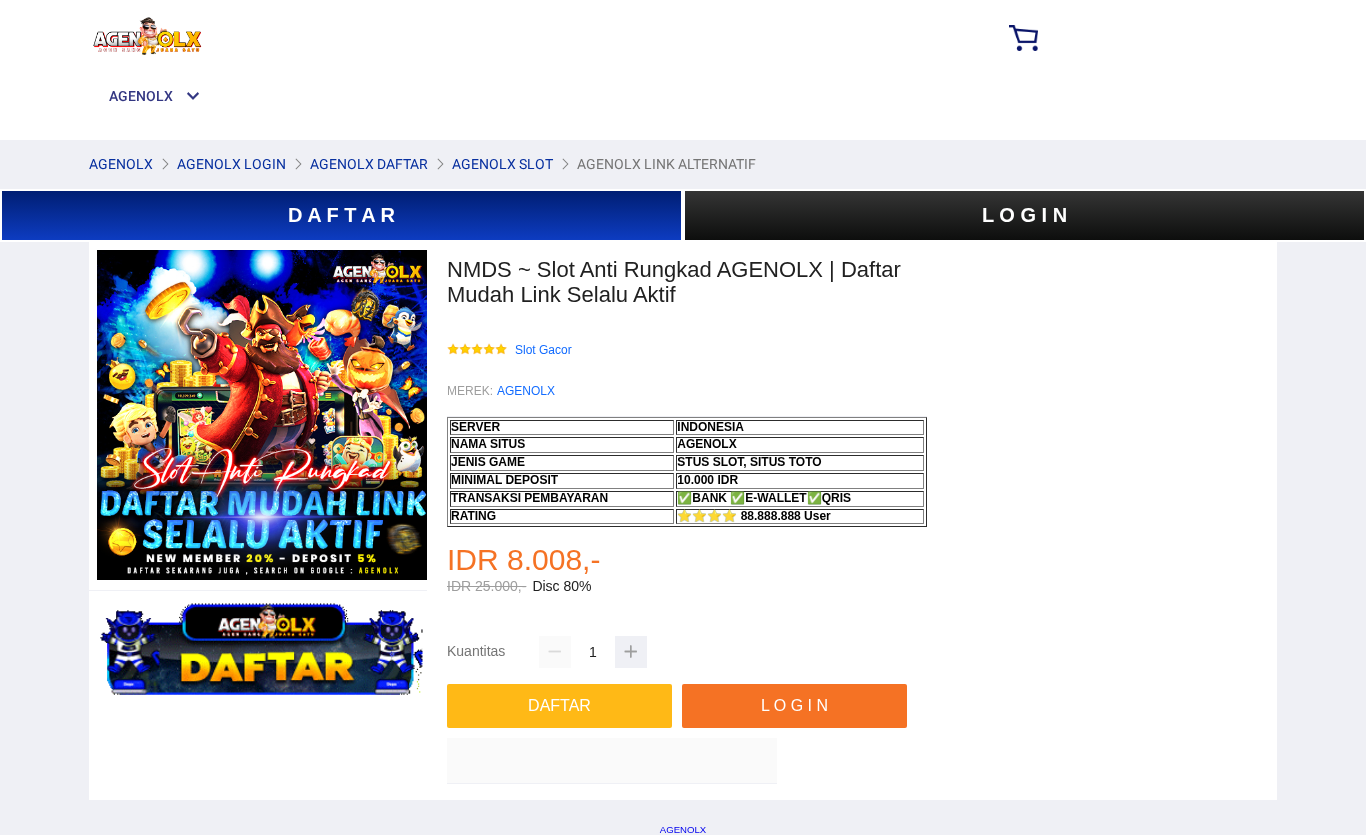This screenshot has height=835, width=1366.
Task: Decrease quantity with minus button
Action: point(555,652)
